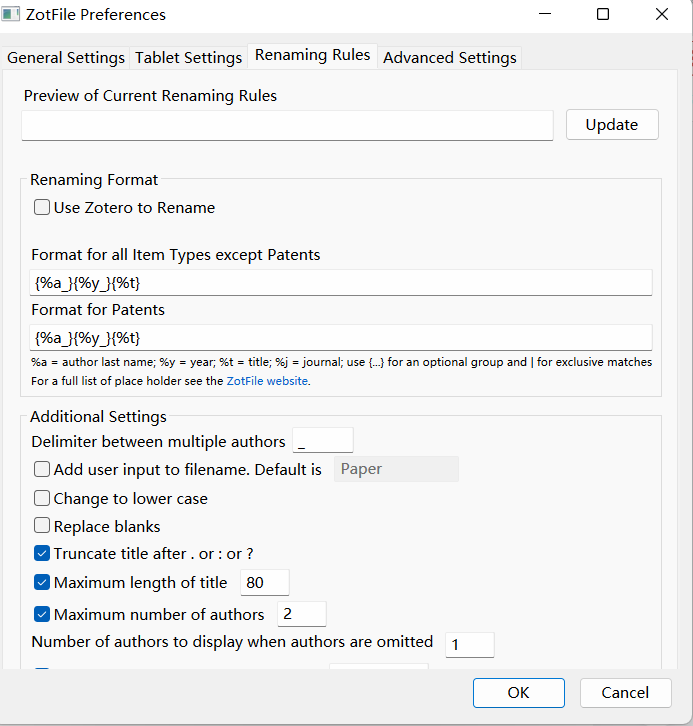Click the maximum number of authors field
This screenshot has height=726, width=693.
[x=301, y=614]
